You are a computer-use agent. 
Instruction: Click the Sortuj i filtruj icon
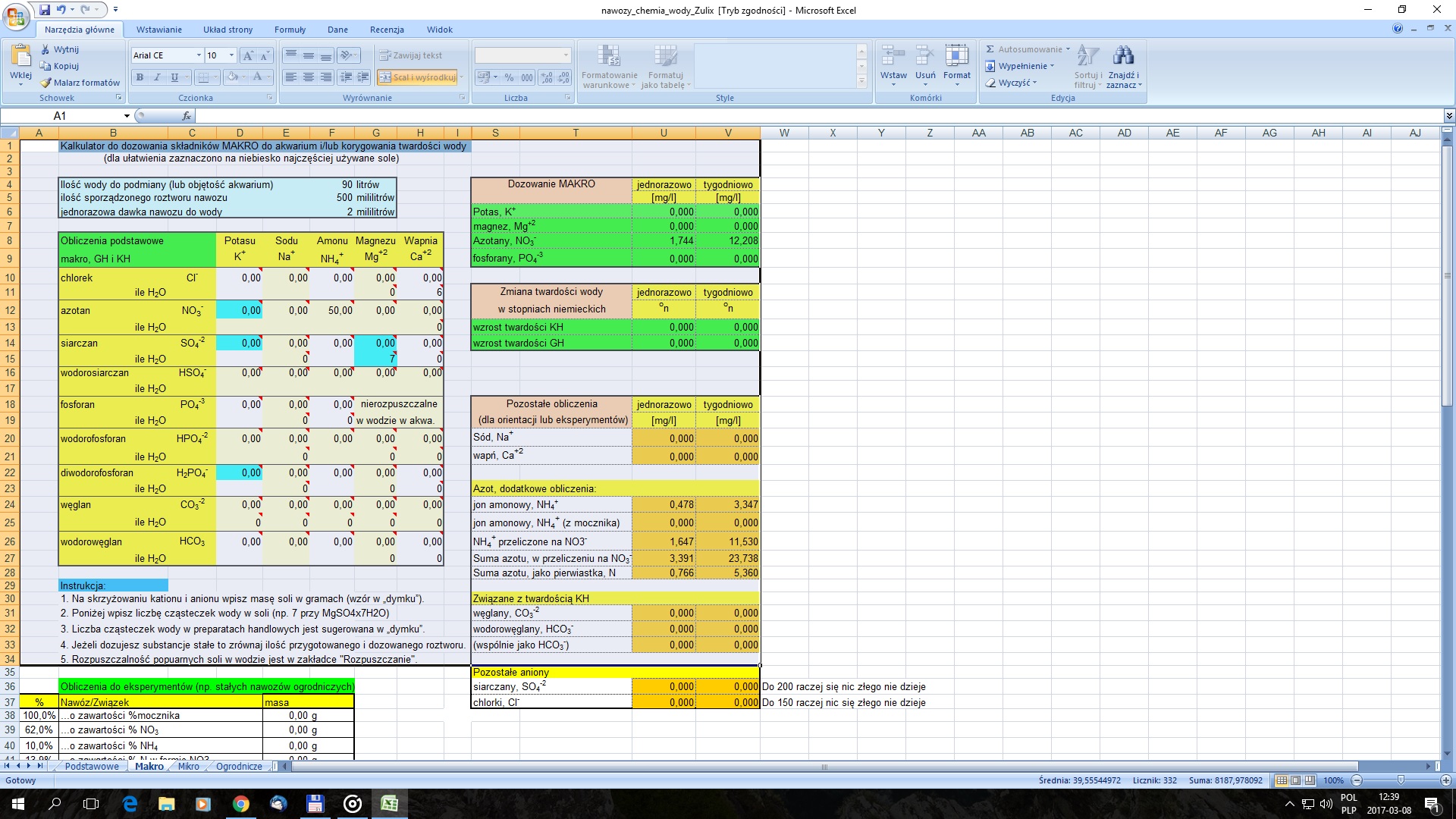point(1087,56)
